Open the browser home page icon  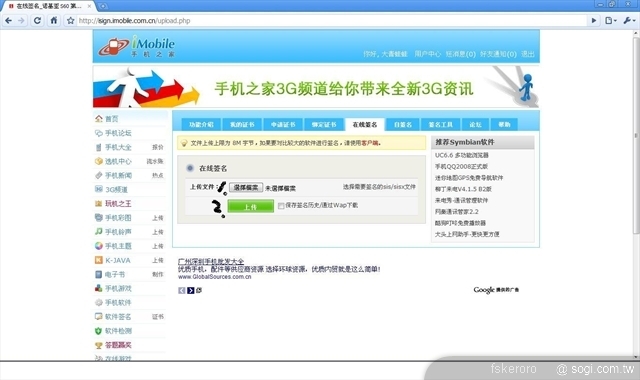tap(53, 20)
